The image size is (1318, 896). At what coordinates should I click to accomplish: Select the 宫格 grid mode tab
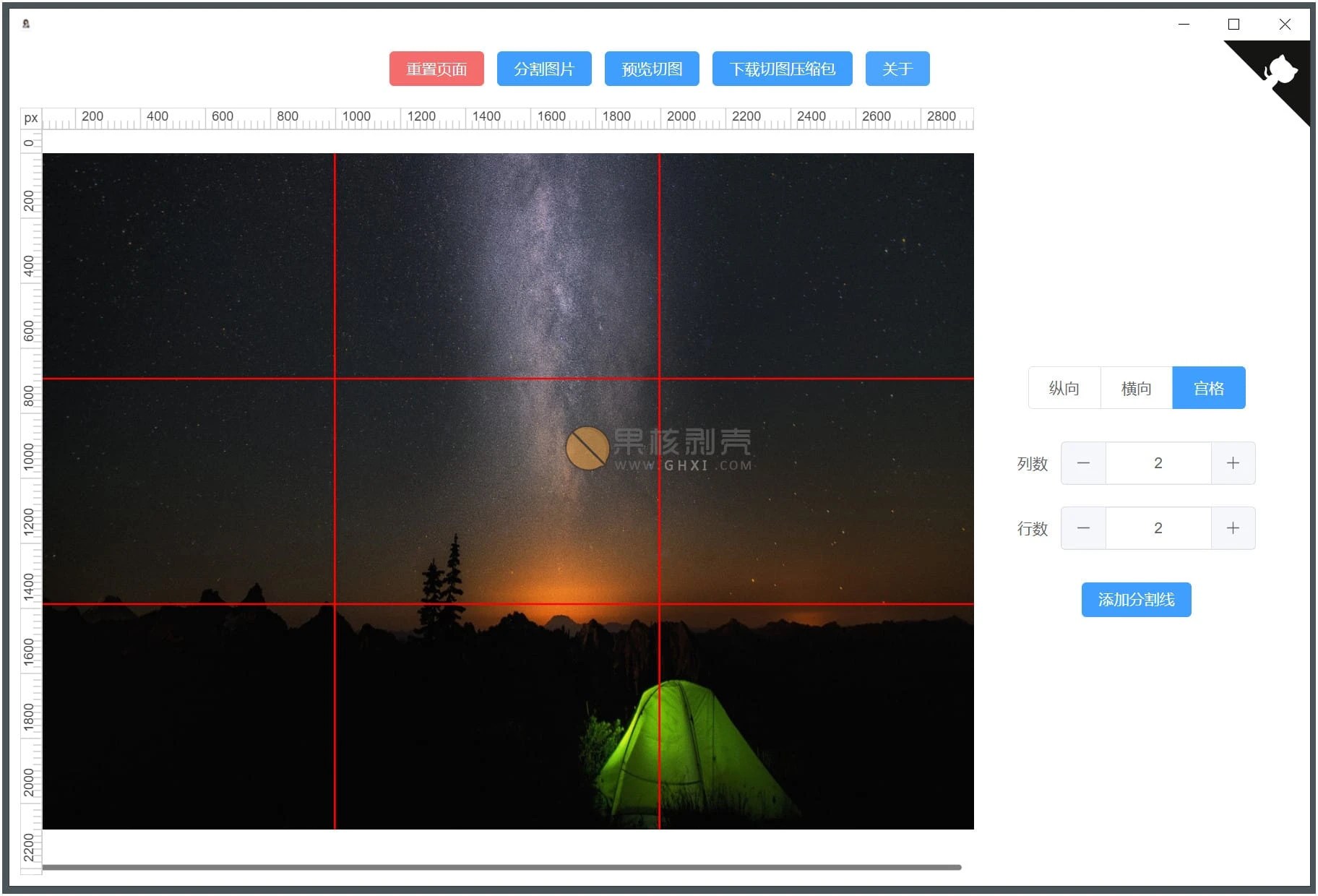tap(1209, 387)
